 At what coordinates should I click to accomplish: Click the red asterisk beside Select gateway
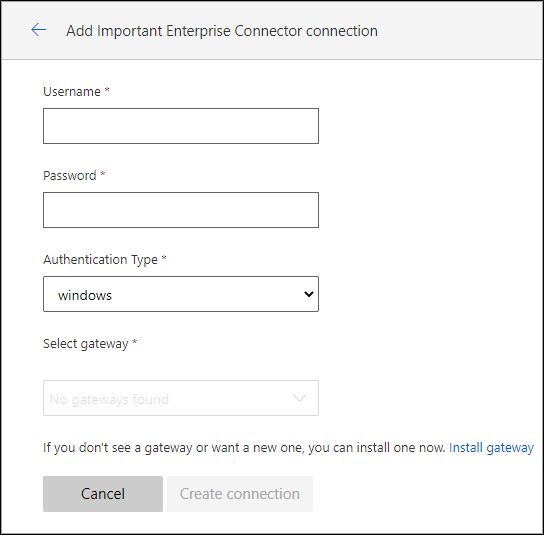[x=135, y=342]
